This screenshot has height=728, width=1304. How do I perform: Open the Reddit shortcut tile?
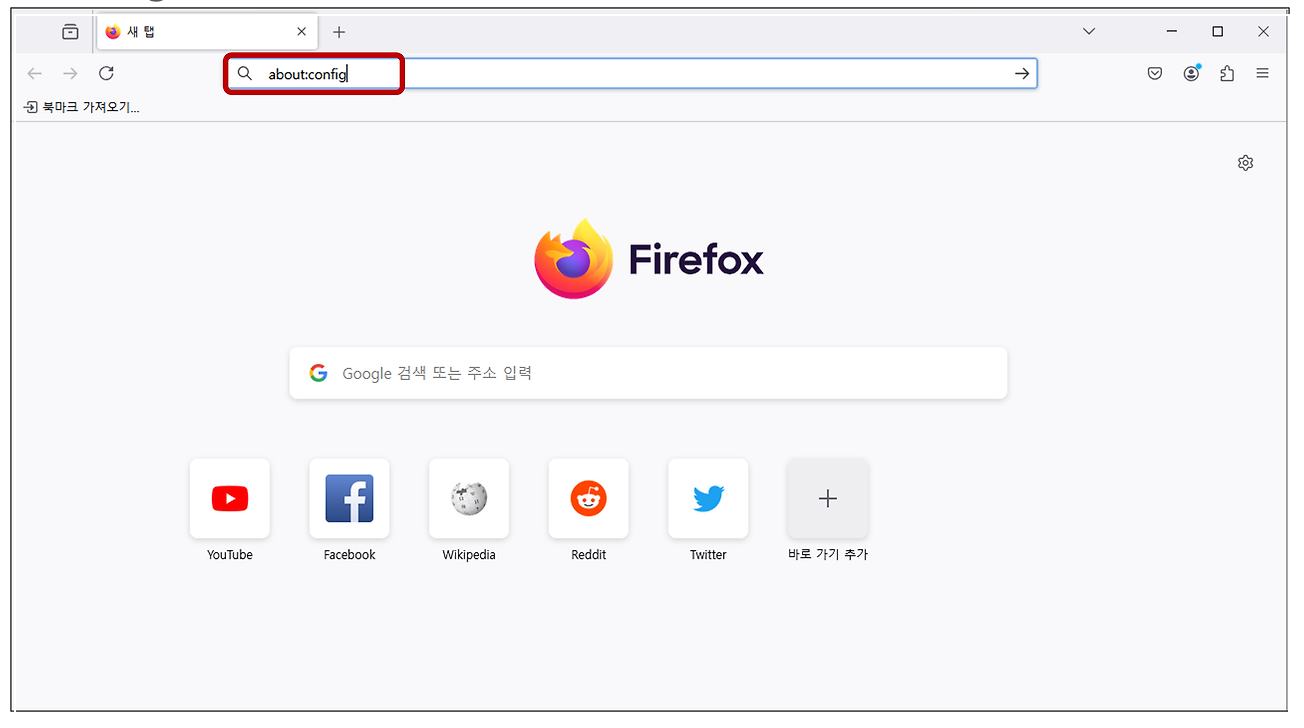589,498
